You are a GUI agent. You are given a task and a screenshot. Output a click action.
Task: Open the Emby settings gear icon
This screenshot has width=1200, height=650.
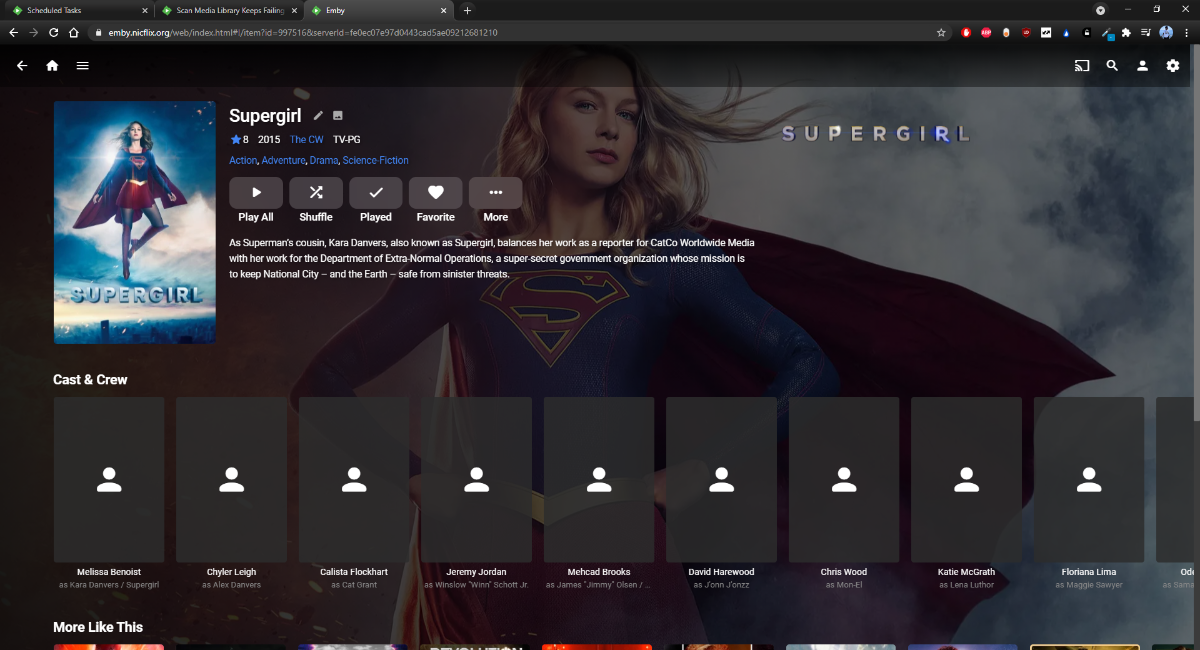click(1173, 66)
